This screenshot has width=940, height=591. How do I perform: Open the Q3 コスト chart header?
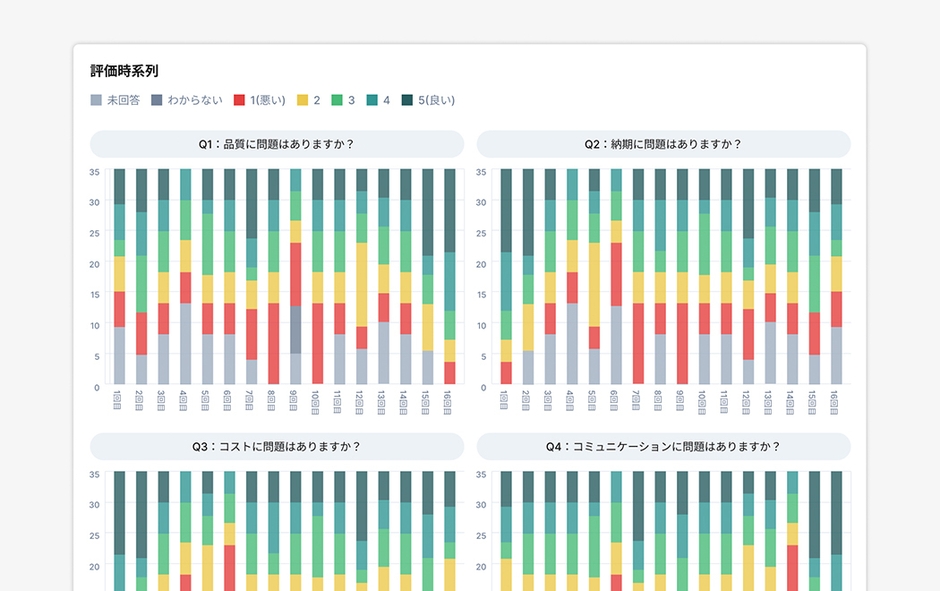[x=277, y=446]
